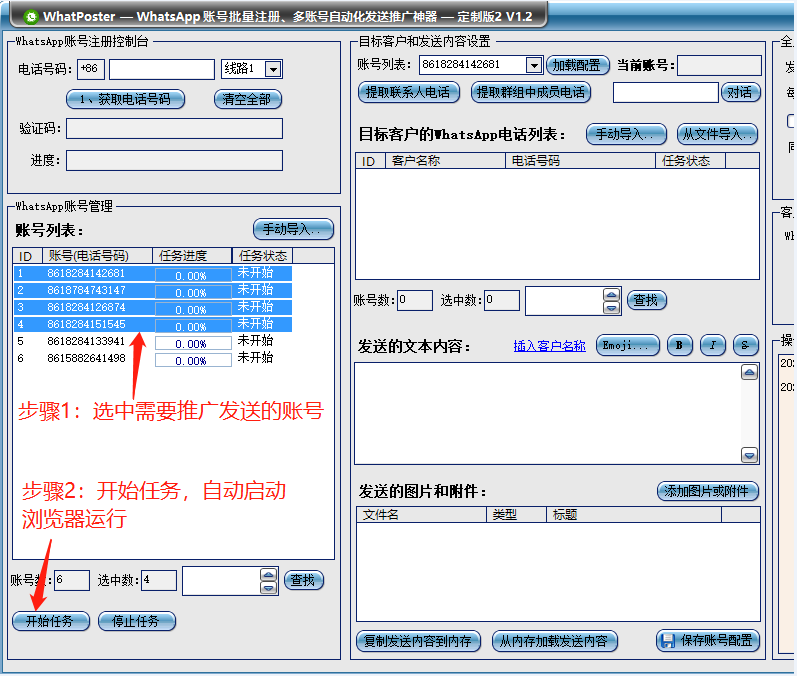
Task: Click the 加载配置 button
Action: [x=577, y=65]
